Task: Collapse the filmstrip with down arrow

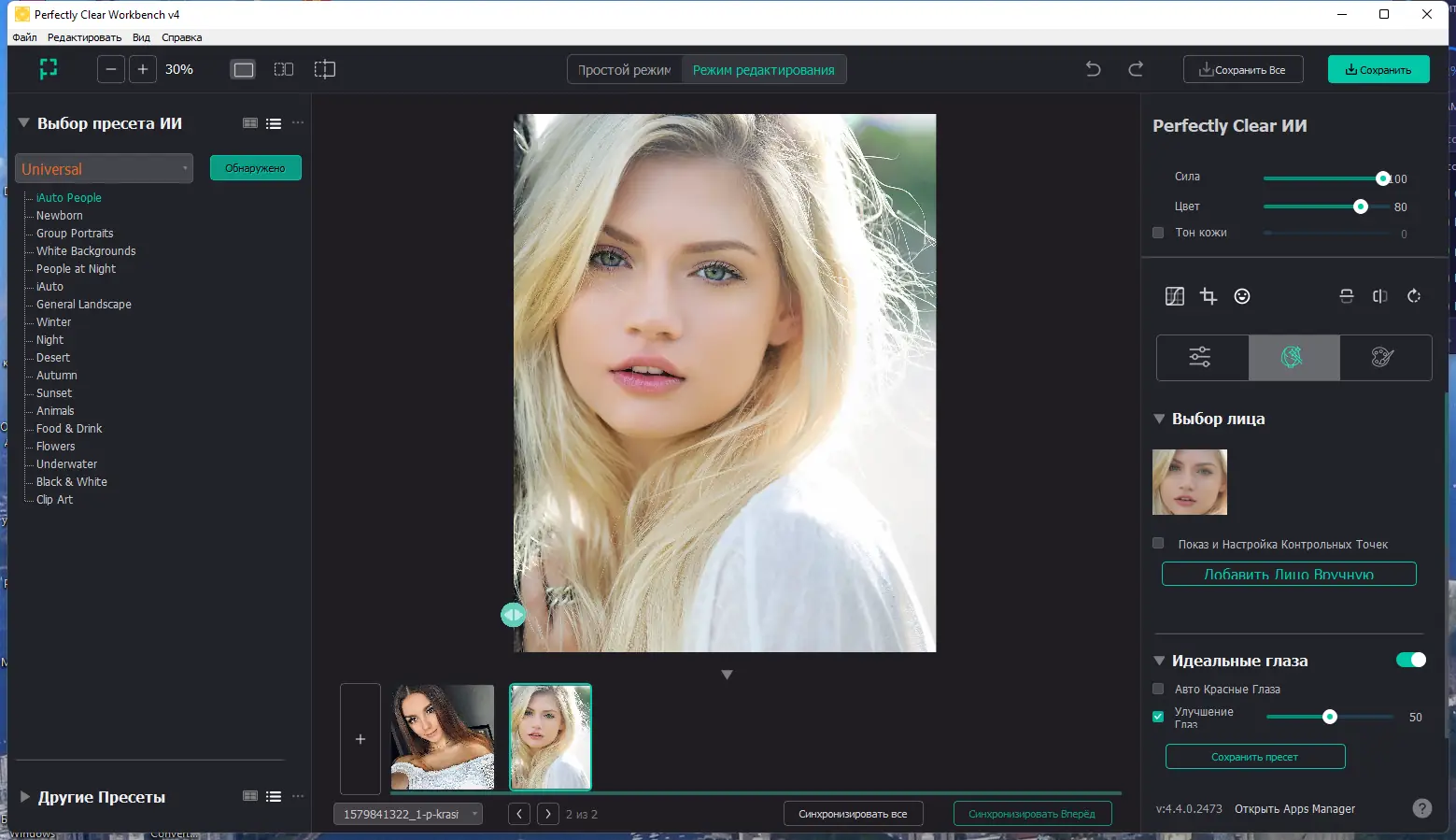Action: [x=727, y=675]
